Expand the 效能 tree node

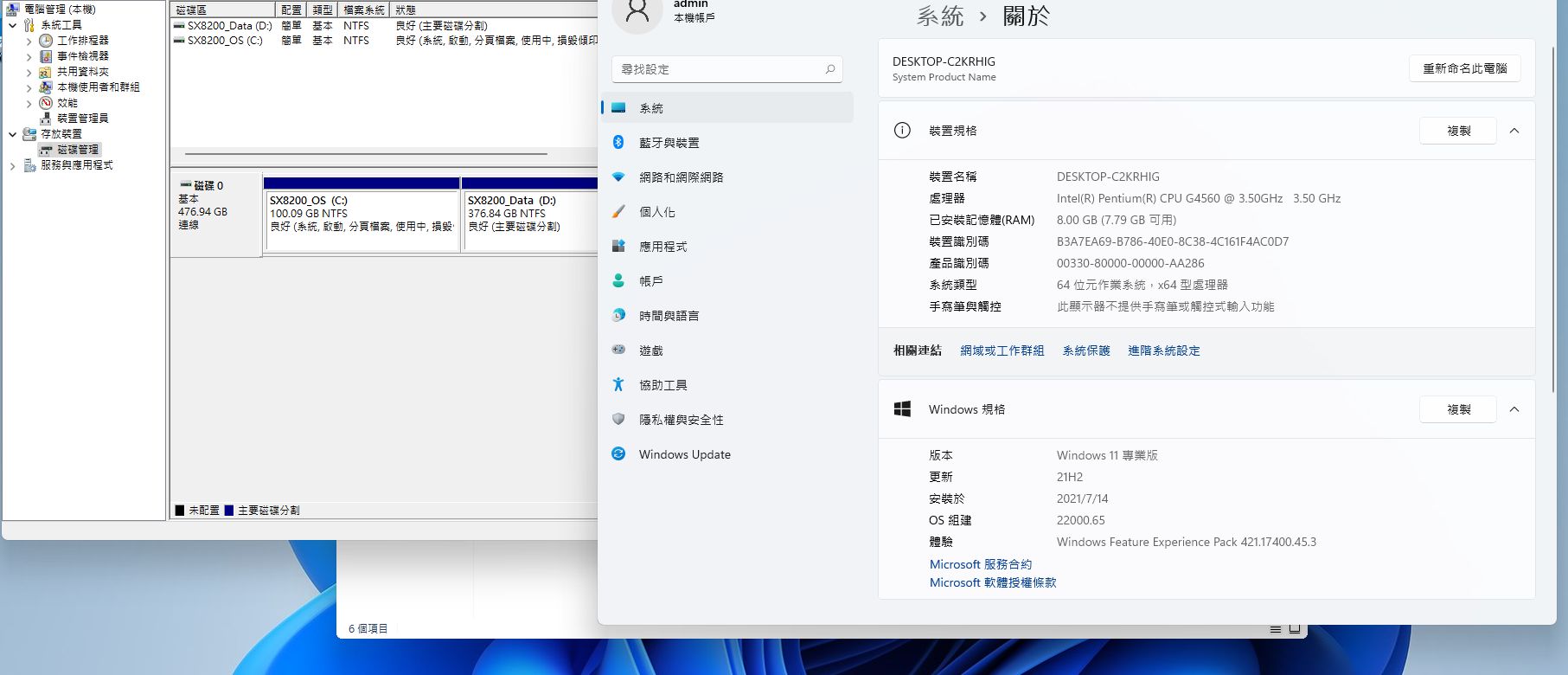coord(29,103)
